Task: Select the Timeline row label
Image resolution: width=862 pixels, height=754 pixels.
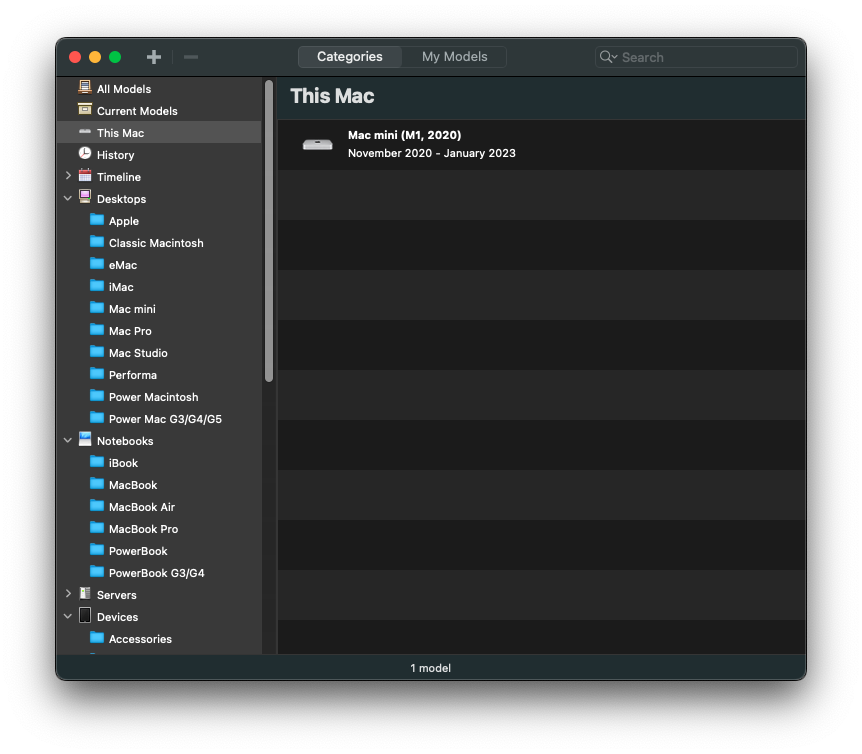Action: pos(119,177)
